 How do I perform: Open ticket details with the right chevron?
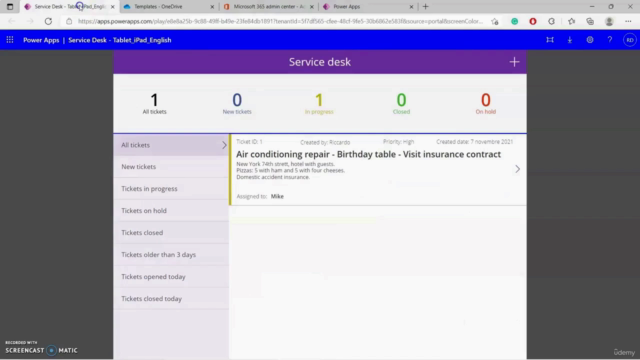(517, 169)
